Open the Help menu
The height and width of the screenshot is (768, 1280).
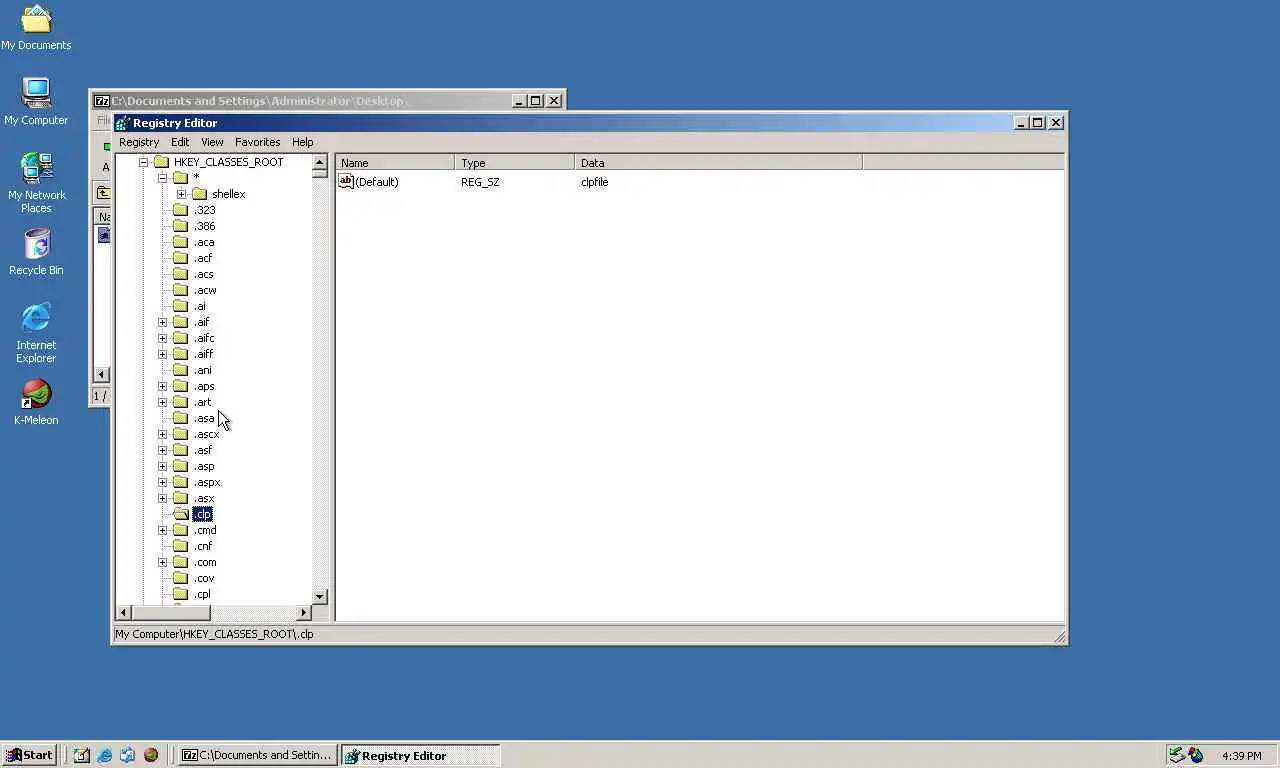click(x=303, y=142)
